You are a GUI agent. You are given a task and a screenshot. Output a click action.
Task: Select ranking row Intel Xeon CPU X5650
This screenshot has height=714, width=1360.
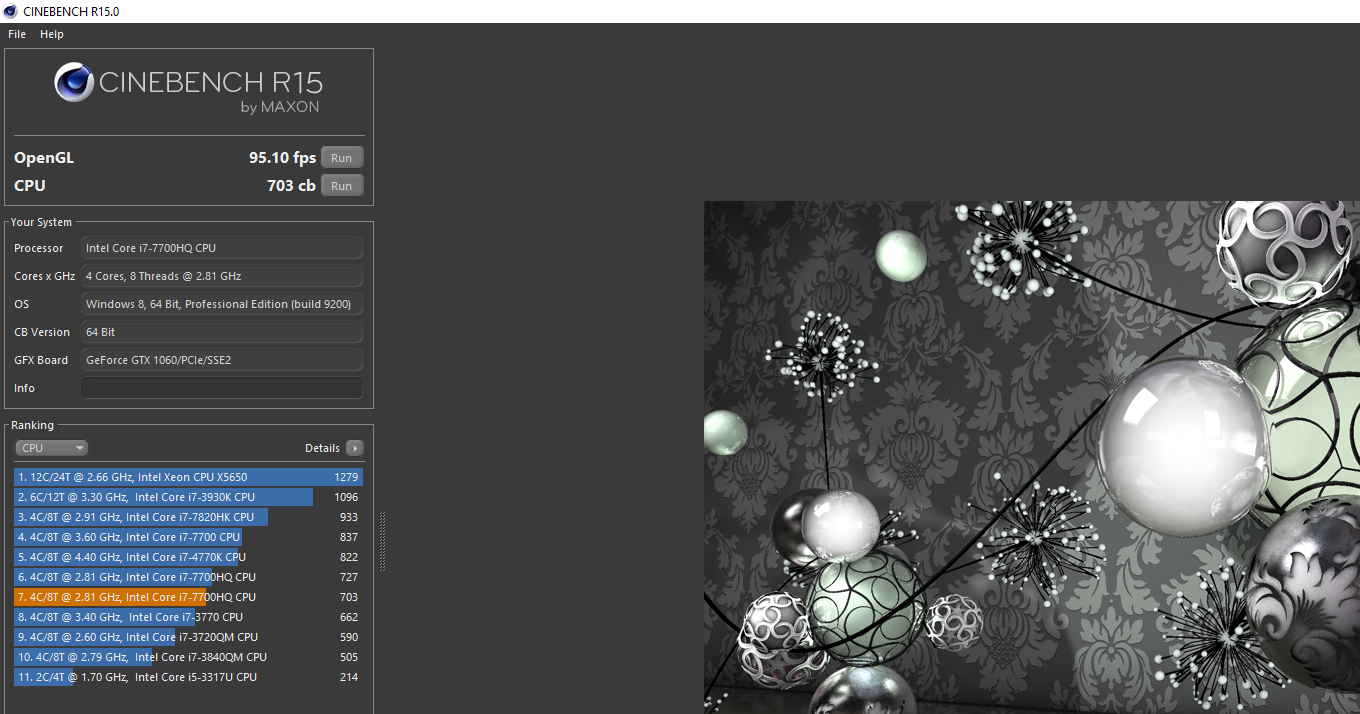pyautogui.click(x=188, y=477)
